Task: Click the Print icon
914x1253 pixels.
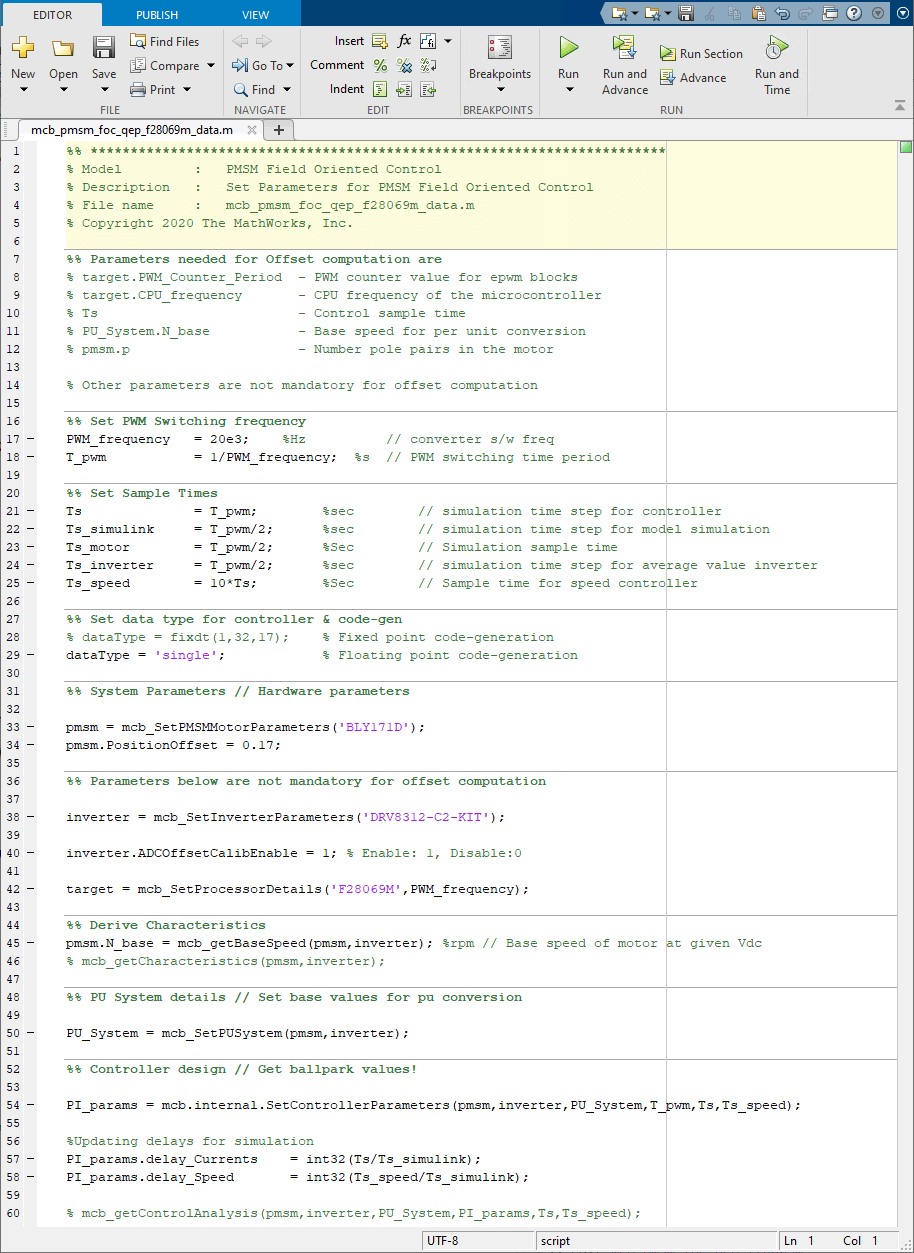Action: click(x=138, y=90)
